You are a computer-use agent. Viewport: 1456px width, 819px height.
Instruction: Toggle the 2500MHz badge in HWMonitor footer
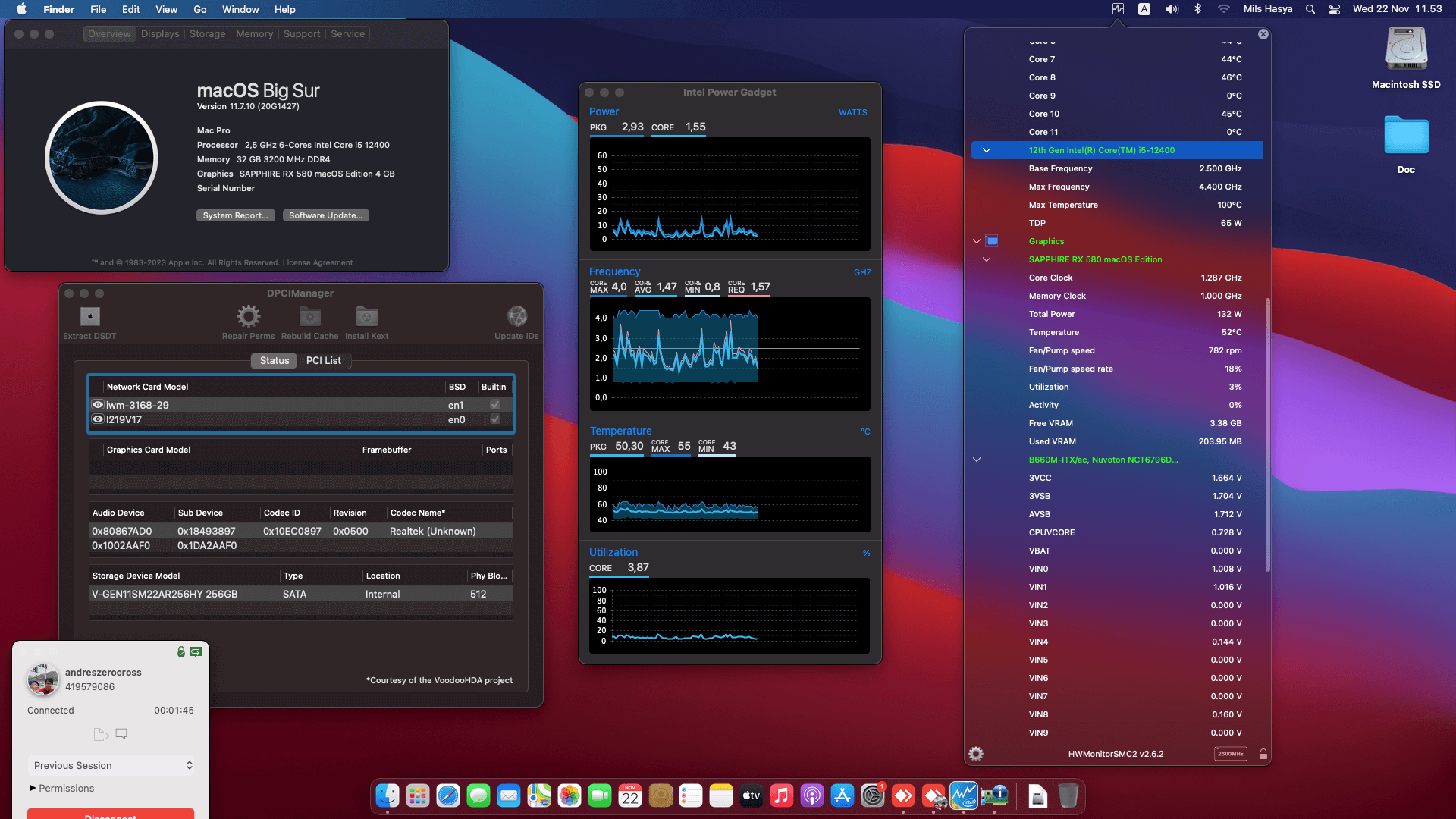(1230, 754)
